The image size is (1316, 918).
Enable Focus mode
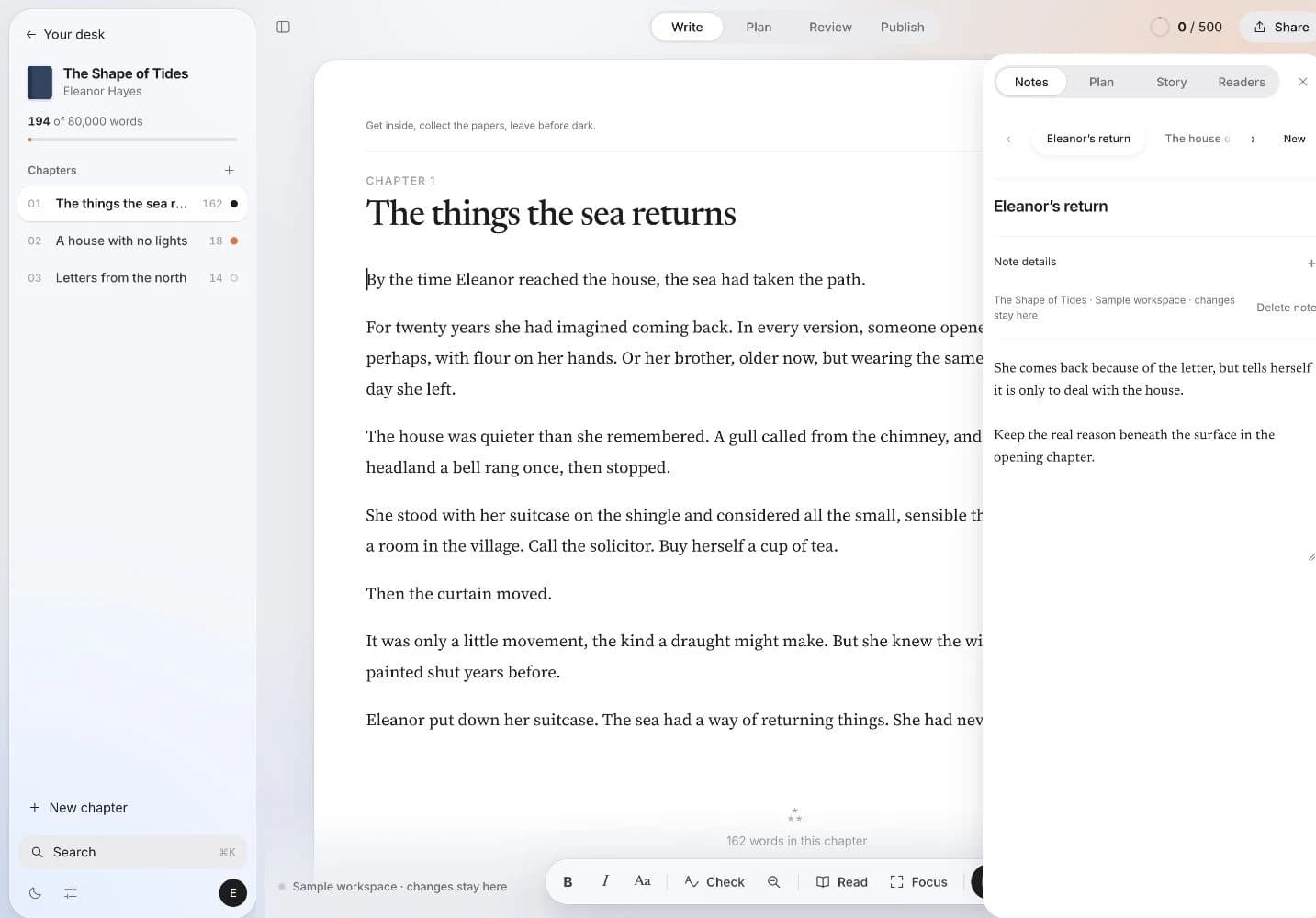[x=918, y=881]
